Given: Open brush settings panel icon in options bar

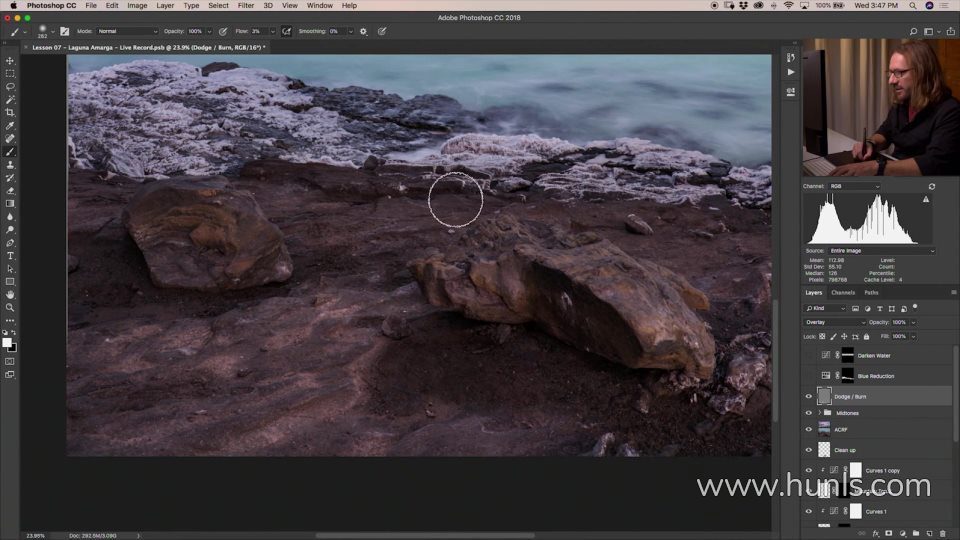Looking at the screenshot, I should point(64,31).
